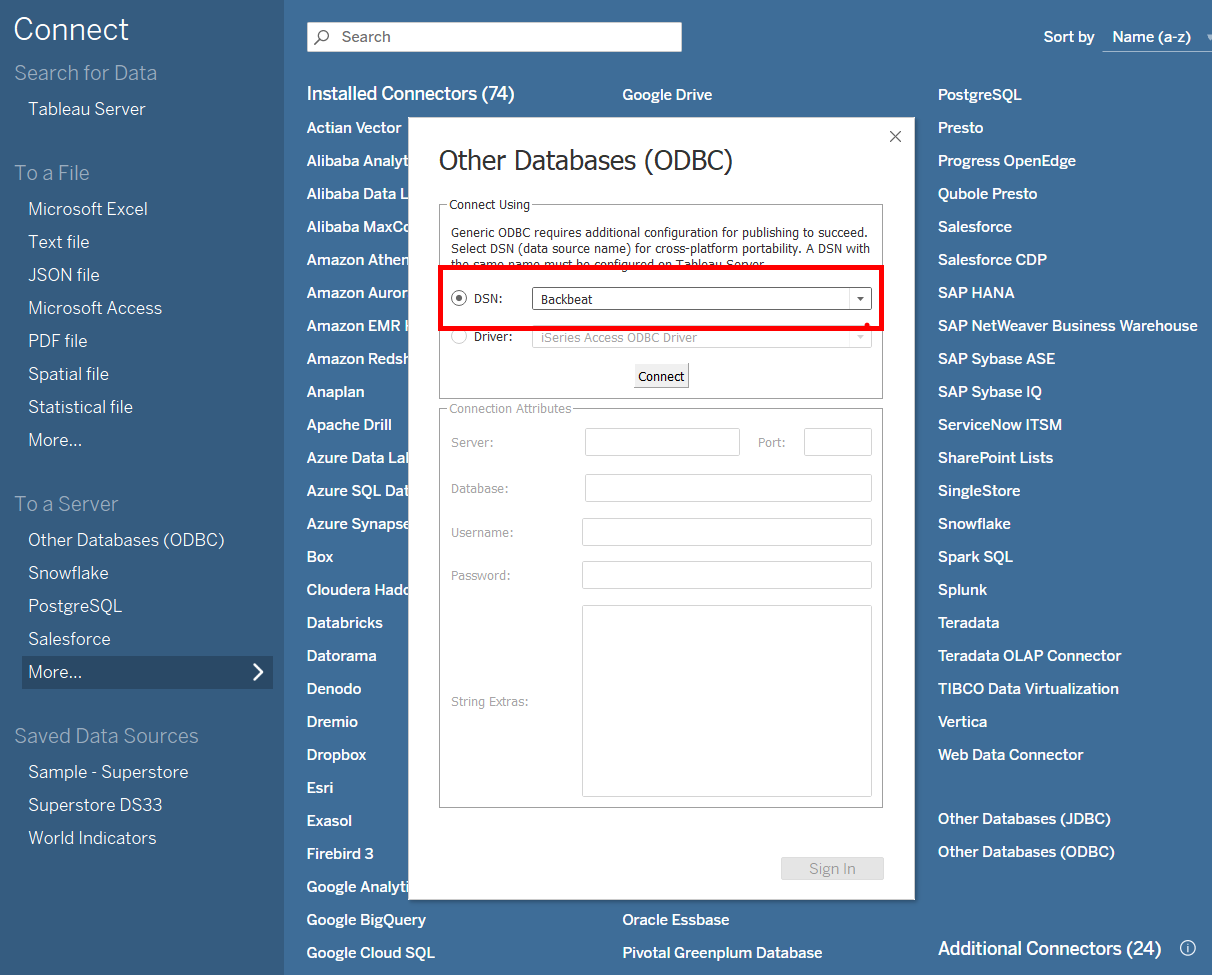The height and width of the screenshot is (975, 1212).
Task: Click the Additional Connectors info icon
Action: (x=1188, y=948)
